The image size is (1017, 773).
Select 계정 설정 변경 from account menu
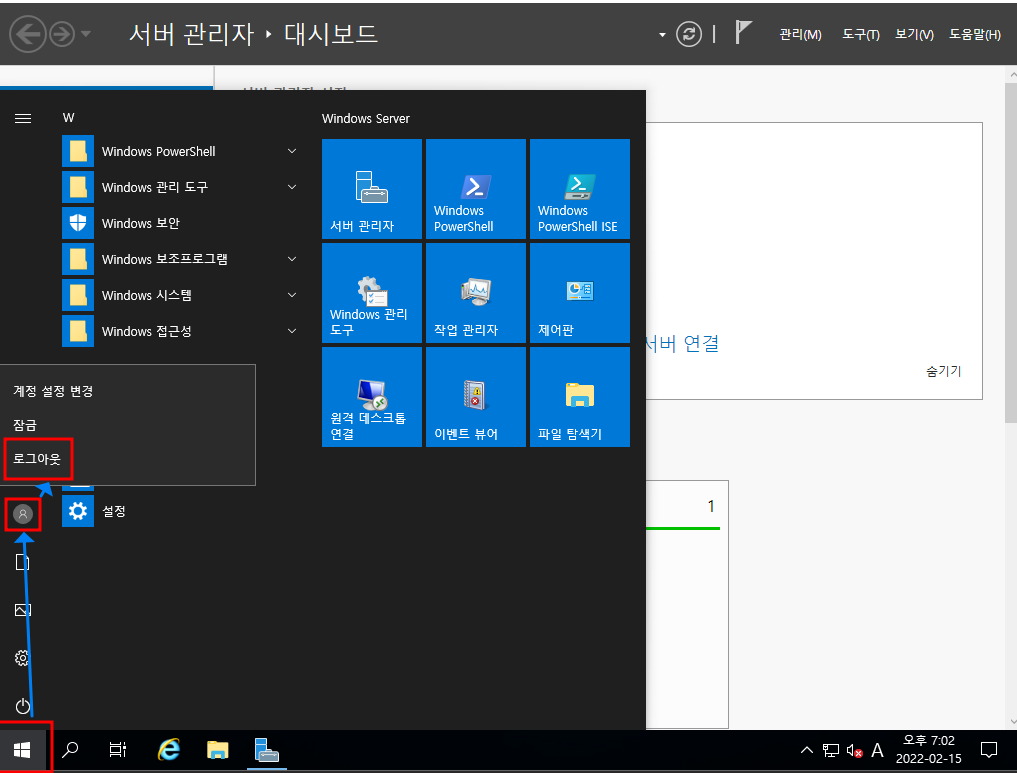point(53,391)
